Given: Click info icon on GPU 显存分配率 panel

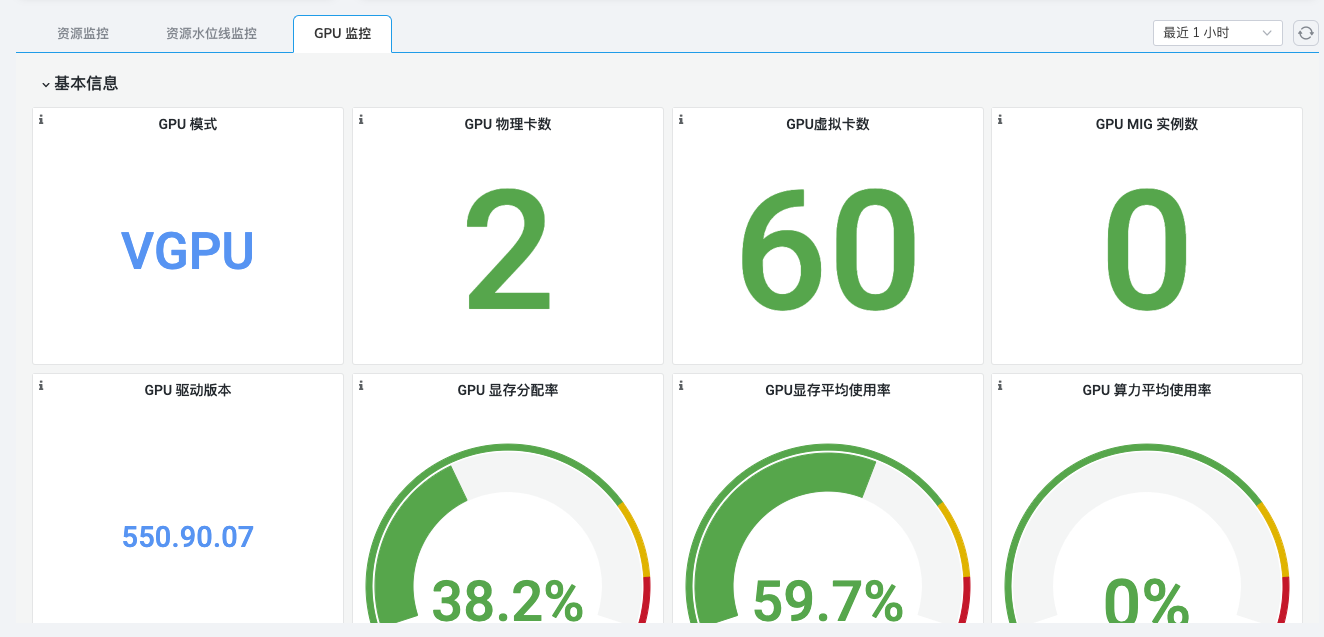Looking at the screenshot, I should [x=361, y=385].
